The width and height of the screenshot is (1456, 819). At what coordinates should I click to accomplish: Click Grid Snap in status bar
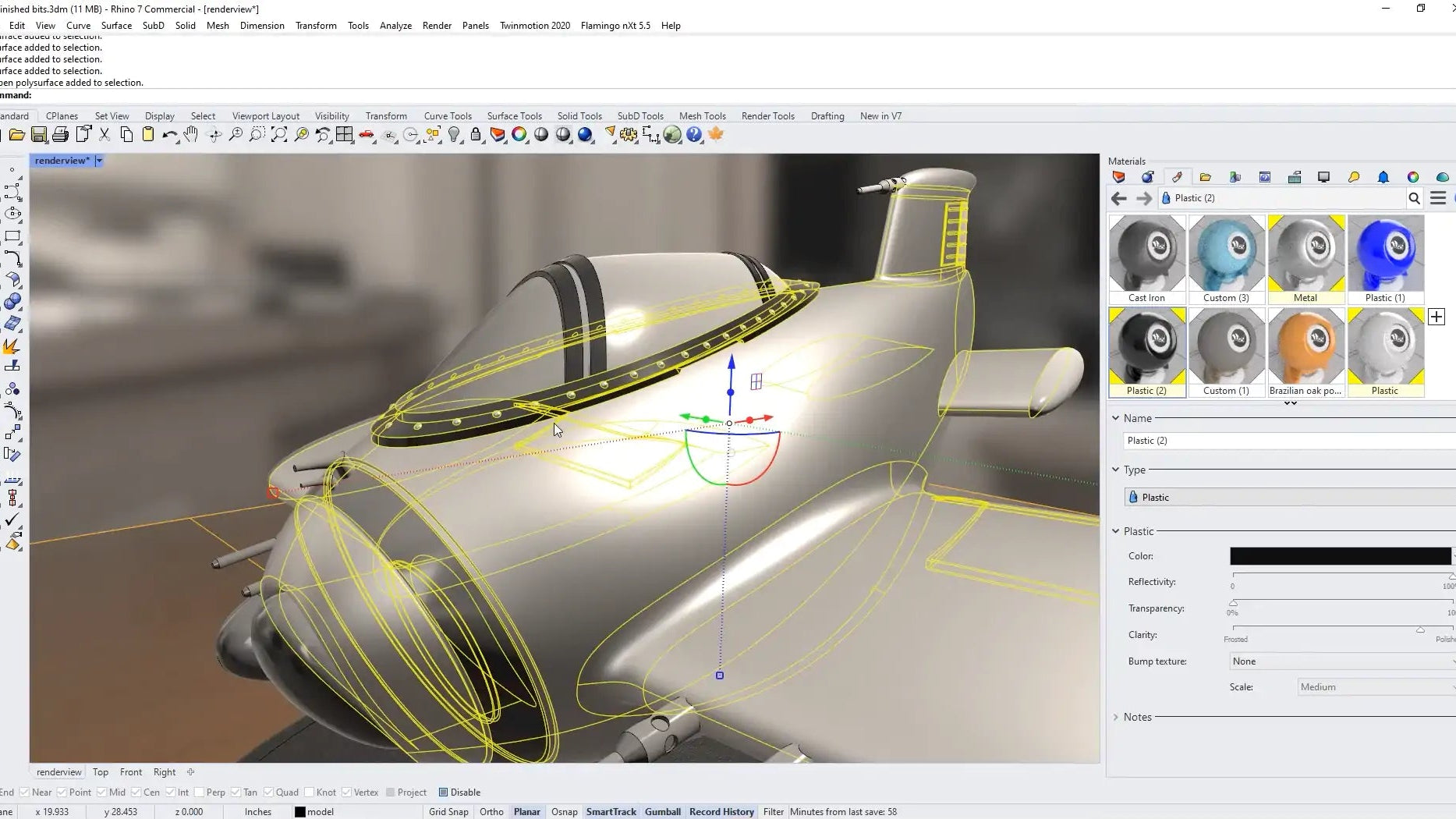pos(448,812)
